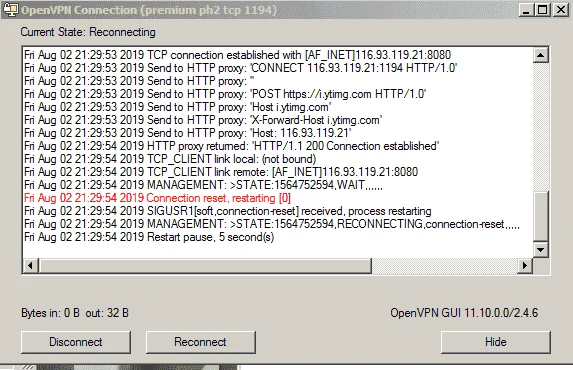Select 'TCP connection established with' log line

click(x=238, y=55)
